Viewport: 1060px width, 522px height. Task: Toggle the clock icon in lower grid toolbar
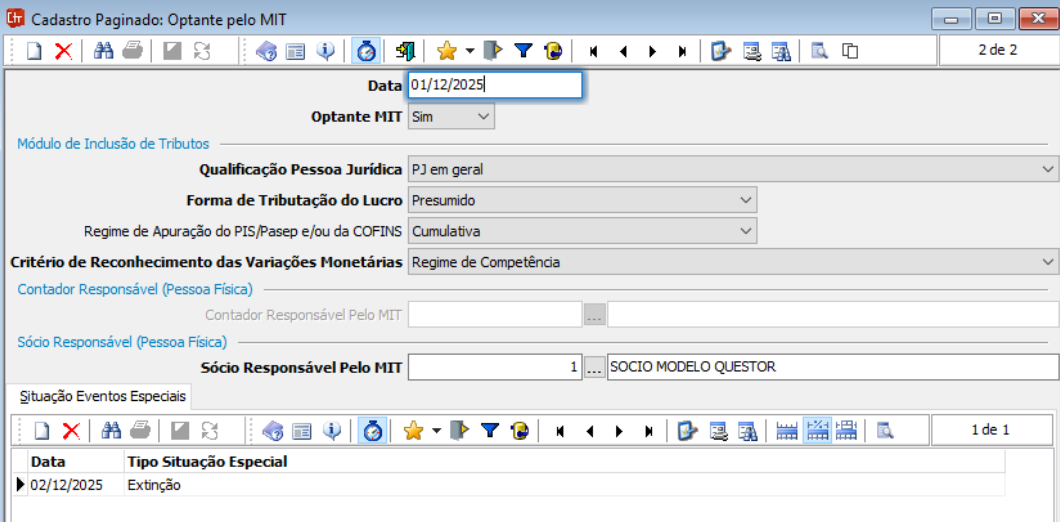click(373, 431)
